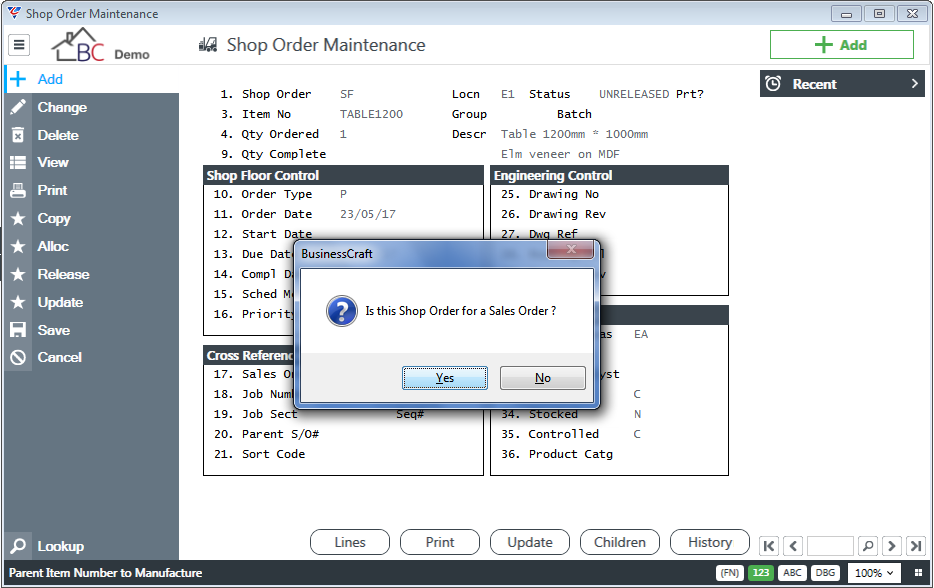Viewport: 934px width, 588px height.
Task: Click the Order Type value P
Action: [343, 194]
